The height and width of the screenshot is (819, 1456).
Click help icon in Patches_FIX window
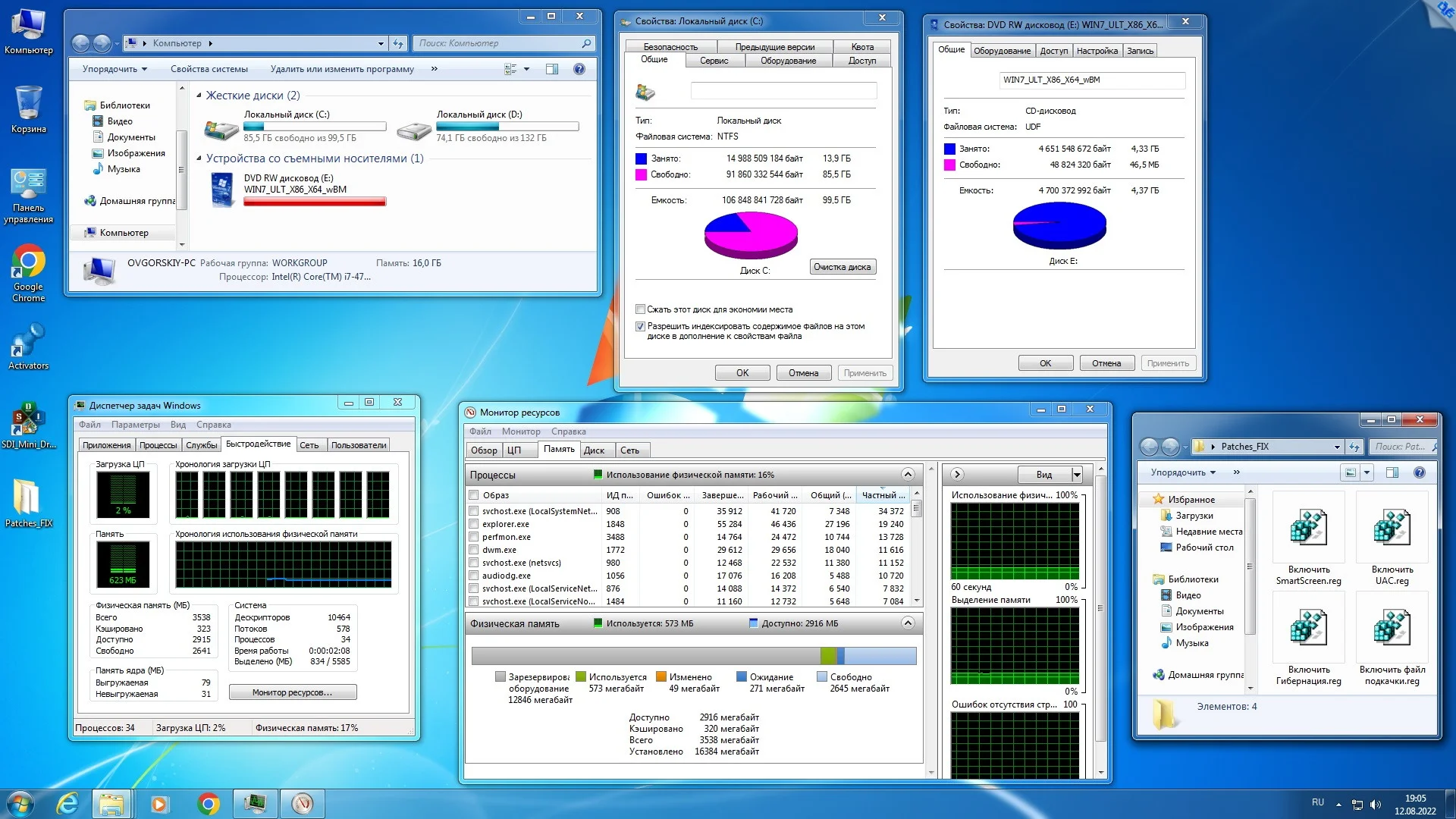coord(1419,472)
